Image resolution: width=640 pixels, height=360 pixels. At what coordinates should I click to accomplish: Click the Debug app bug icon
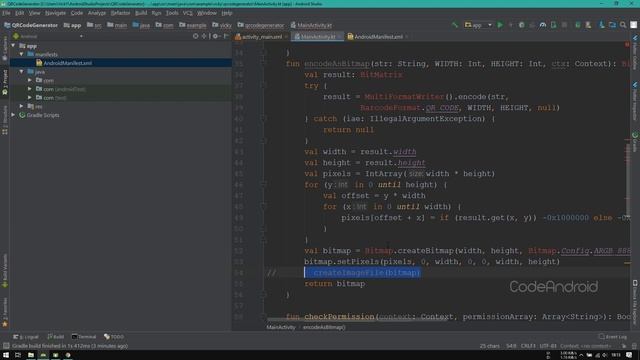[x=521, y=25]
